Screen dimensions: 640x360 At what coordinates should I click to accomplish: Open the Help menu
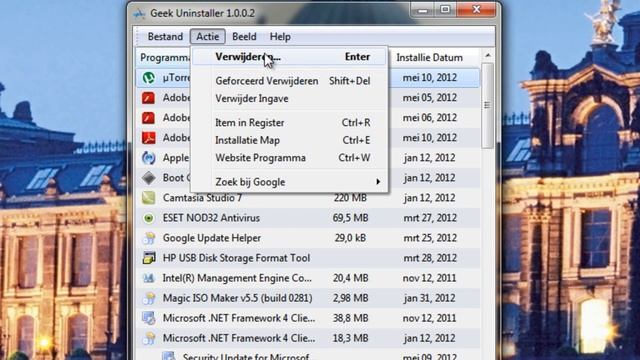pyautogui.click(x=280, y=37)
